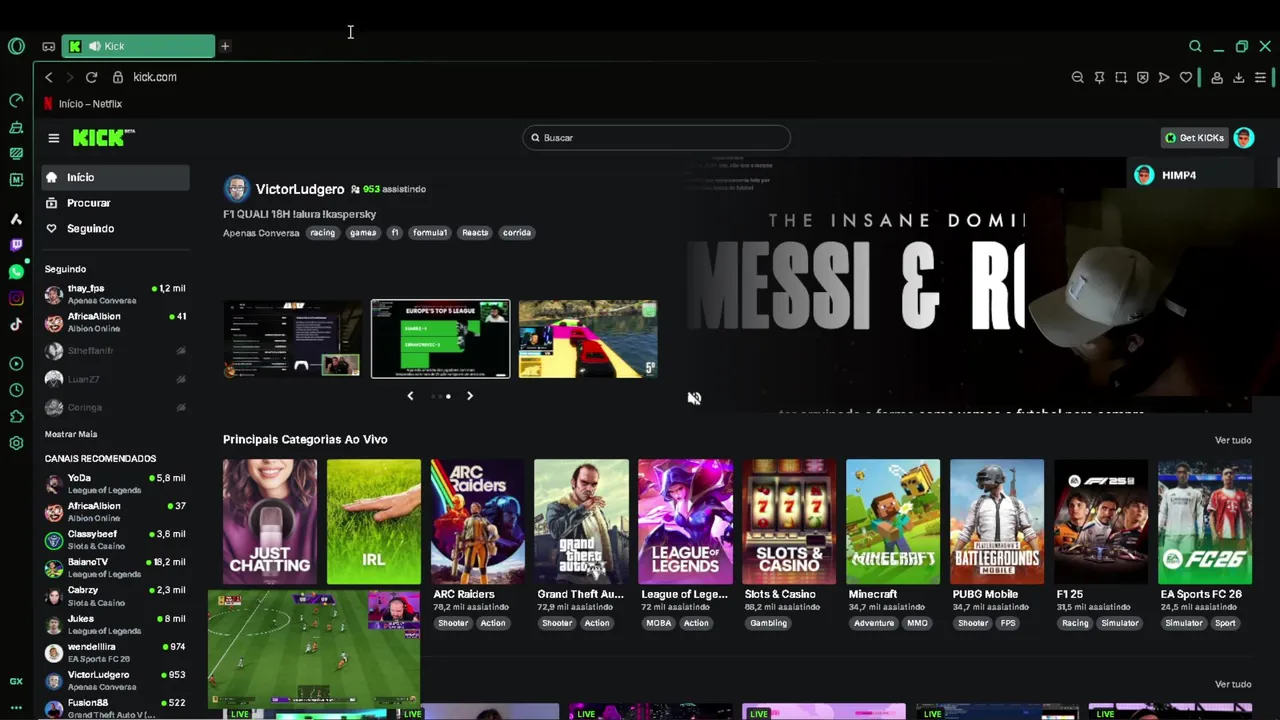Screen dimensions: 1280x720
Task: Go to Início in Kick sidebar
Action: [x=115, y=177]
